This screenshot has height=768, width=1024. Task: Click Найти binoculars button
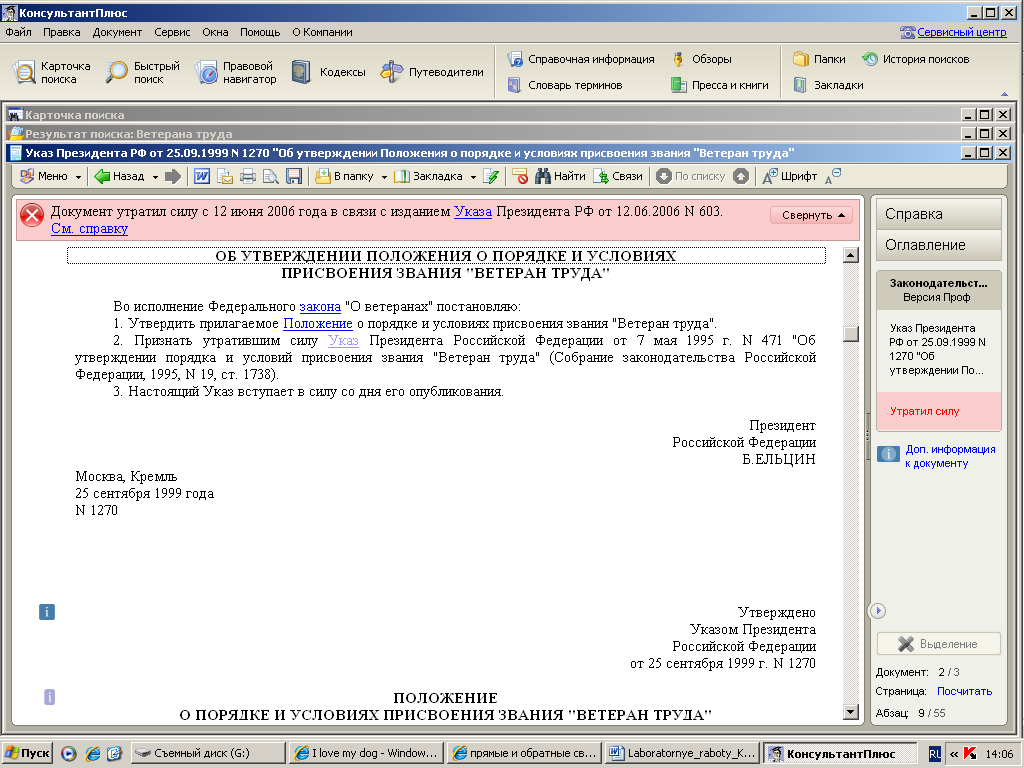point(560,176)
